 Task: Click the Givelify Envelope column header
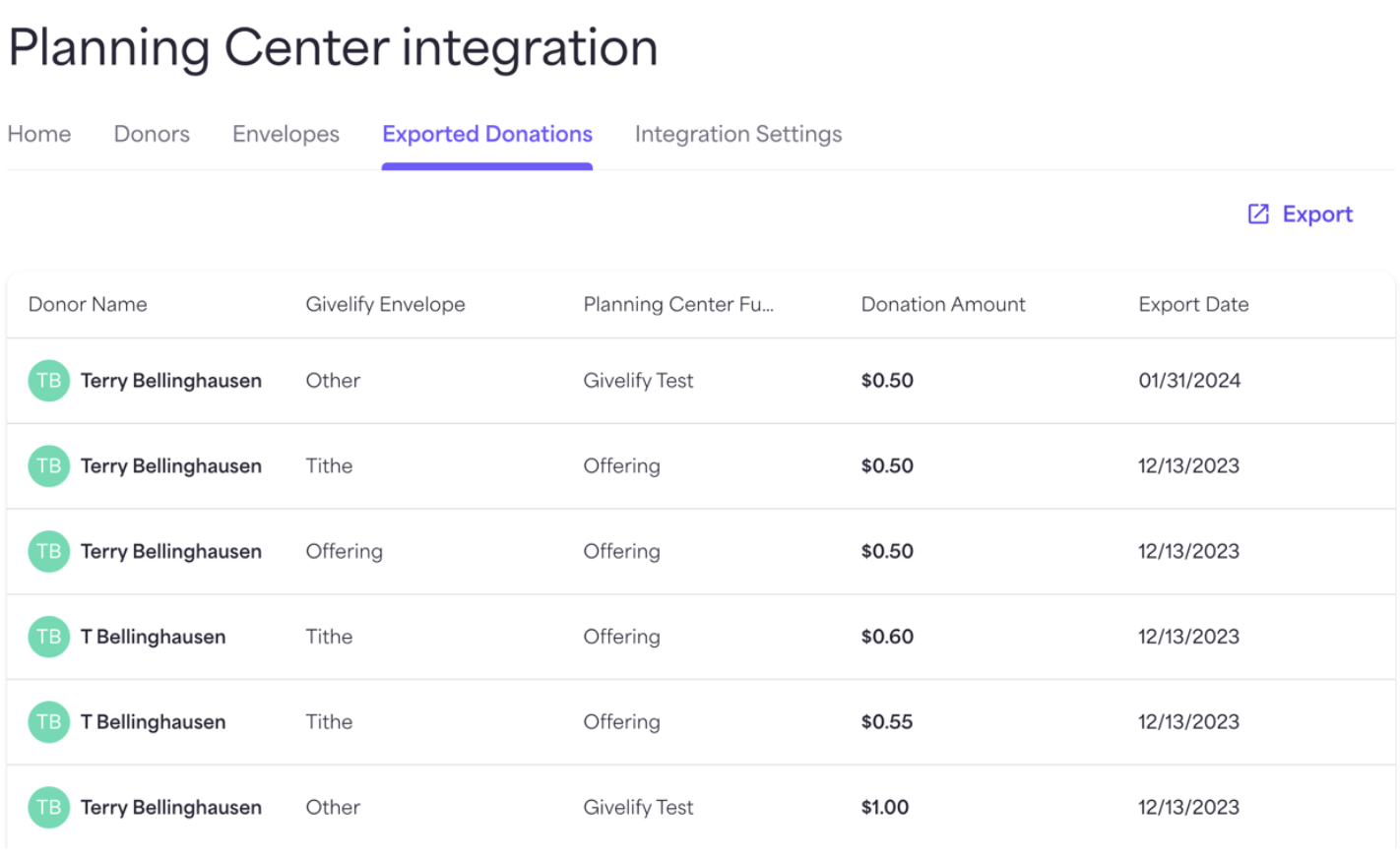point(385,304)
